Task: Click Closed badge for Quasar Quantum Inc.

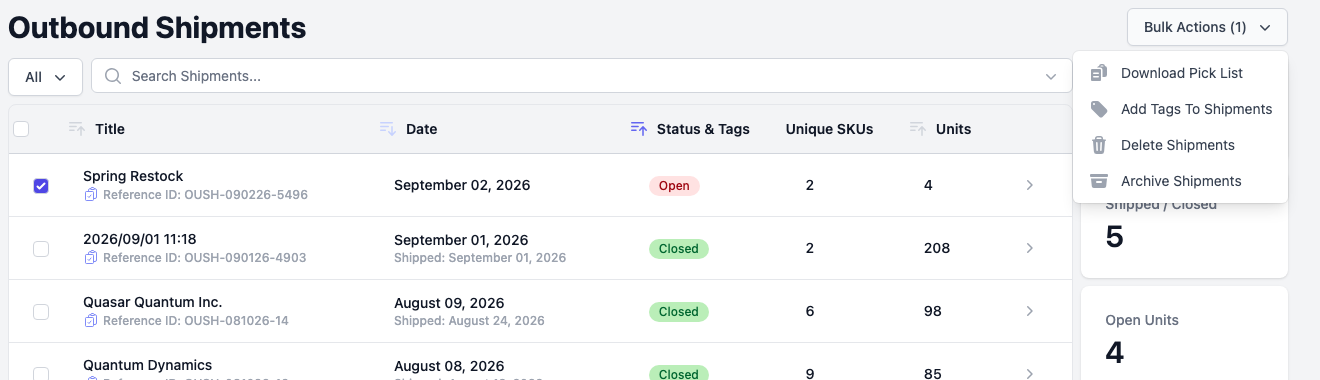Action: [679, 312]
